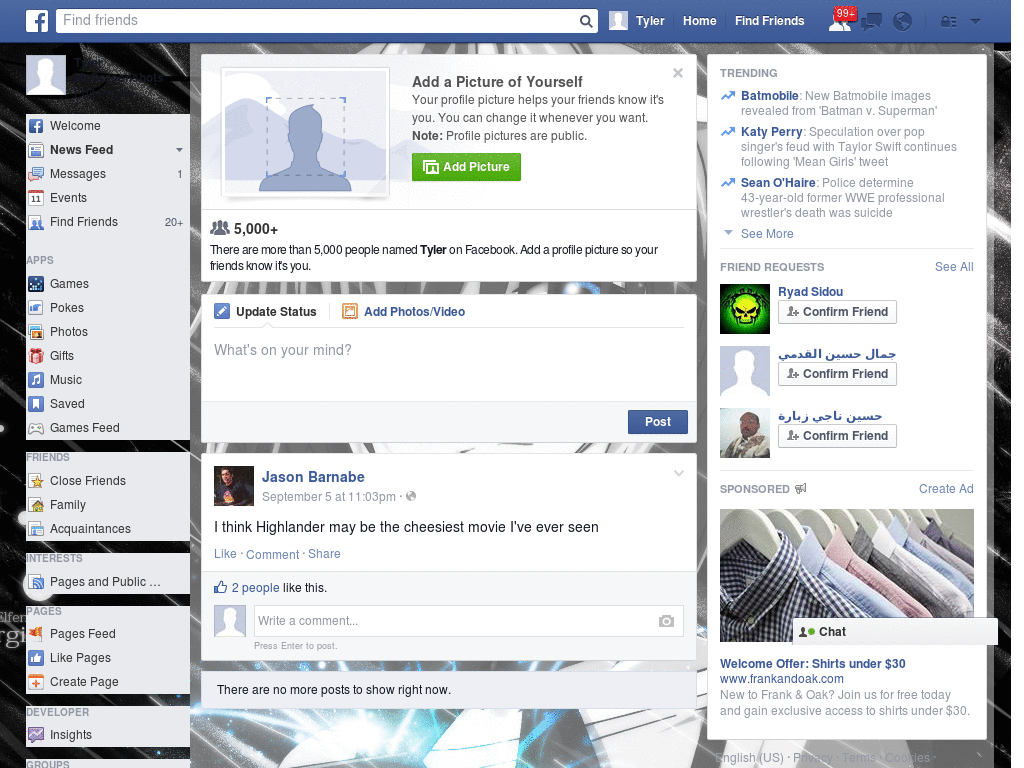Click the search magnifier icon
Screen dimensions: 1024x768
[586, 21]
